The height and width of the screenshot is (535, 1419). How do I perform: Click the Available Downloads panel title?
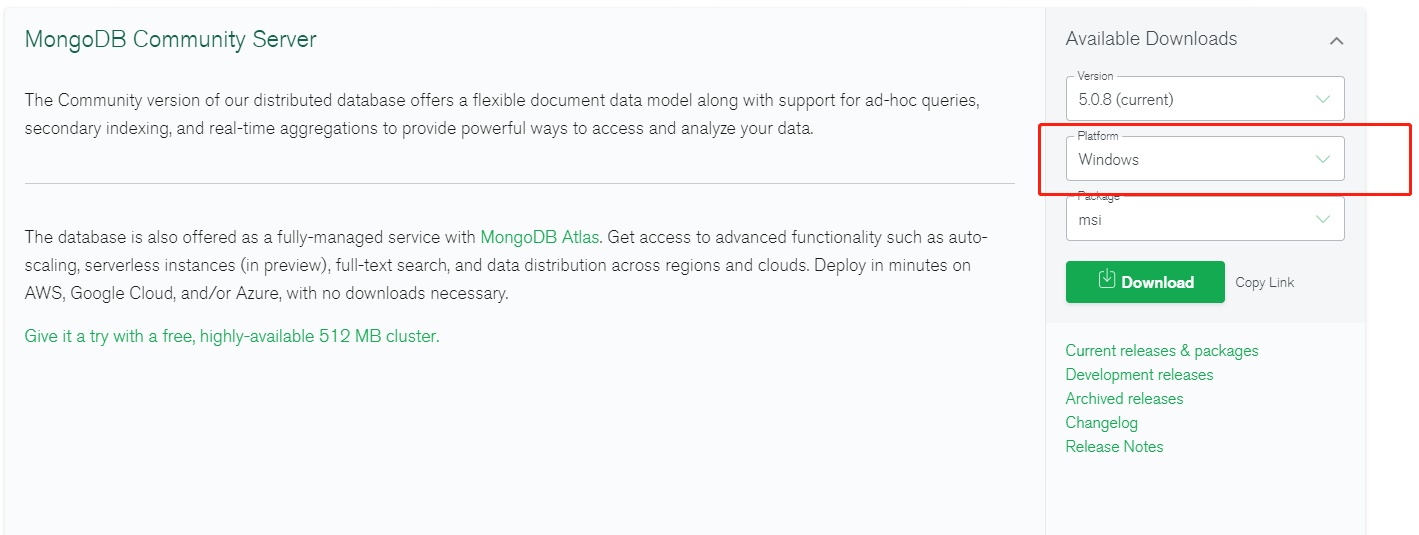point(1151,39)
